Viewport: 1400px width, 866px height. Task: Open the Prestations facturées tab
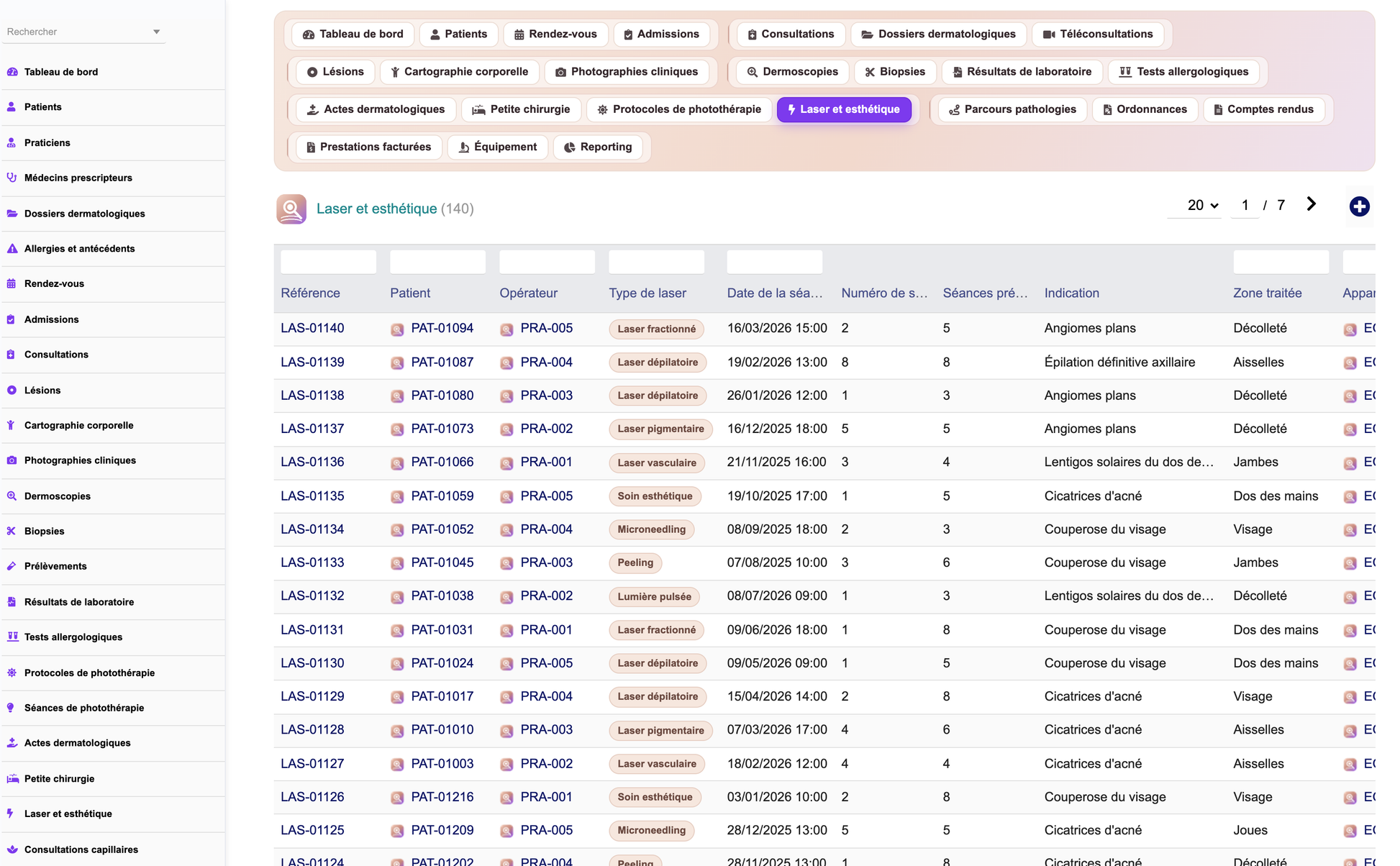point(368,147)
